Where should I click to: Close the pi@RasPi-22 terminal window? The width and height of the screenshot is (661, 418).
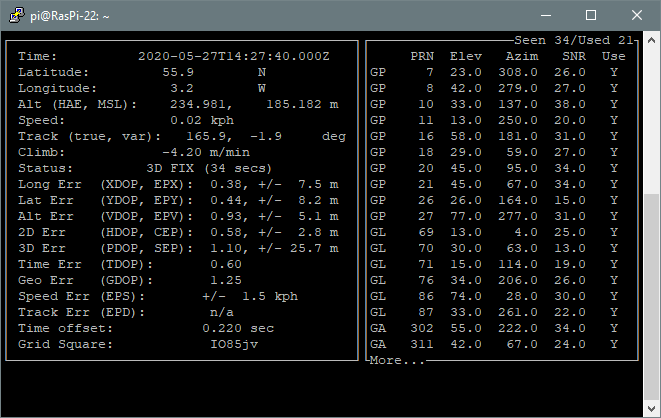637,16
